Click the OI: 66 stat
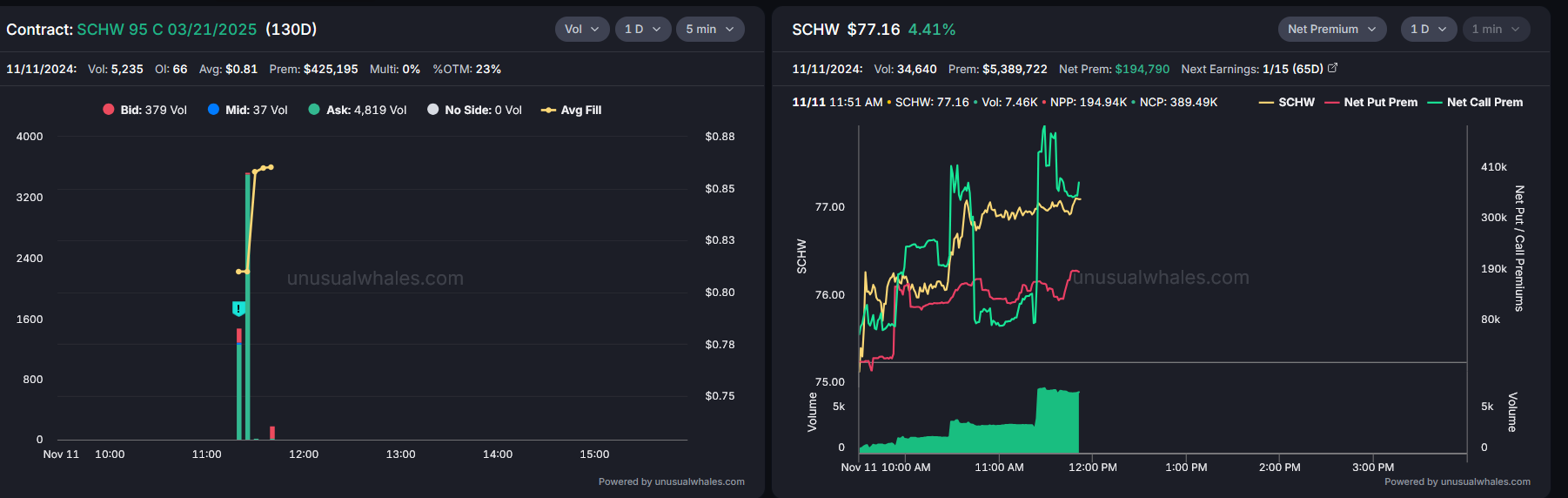1568x498 pixels. 171,69
